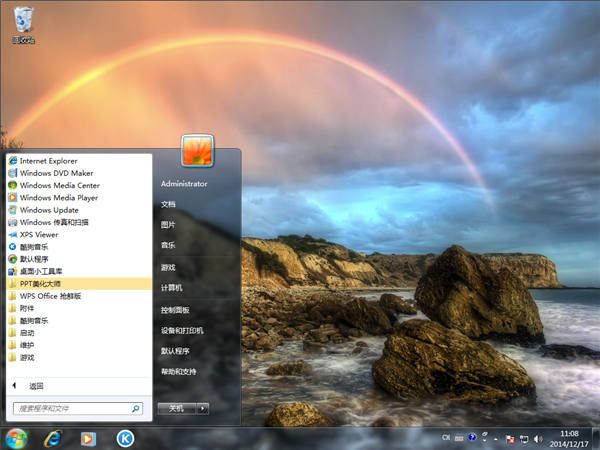Open Windows Media Player from the taskbar
Image resolution: width=600 pixels, height=450 pixels.
pos(89,438)
